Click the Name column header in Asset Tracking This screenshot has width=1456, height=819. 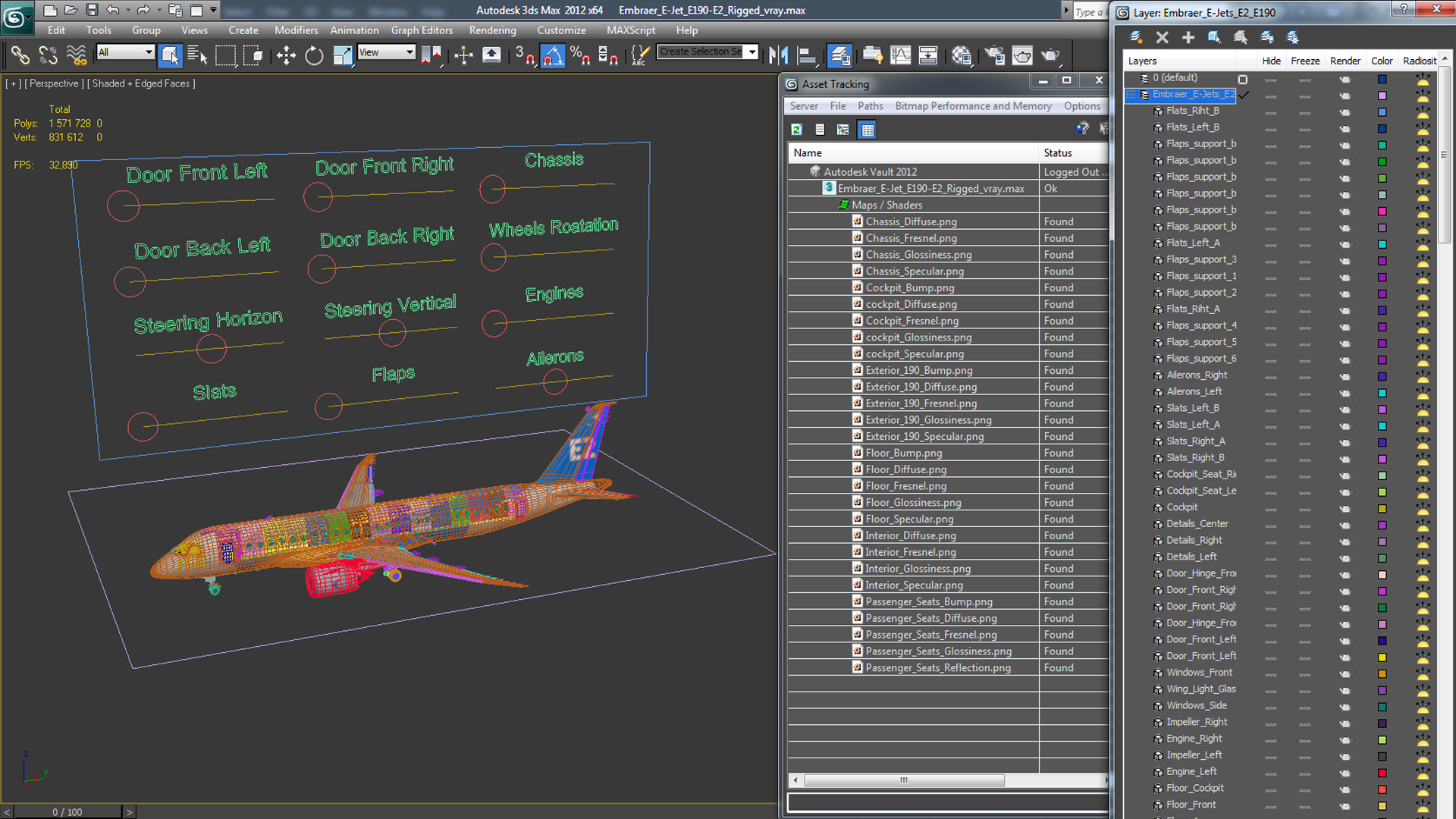click(x=913, y=152)
